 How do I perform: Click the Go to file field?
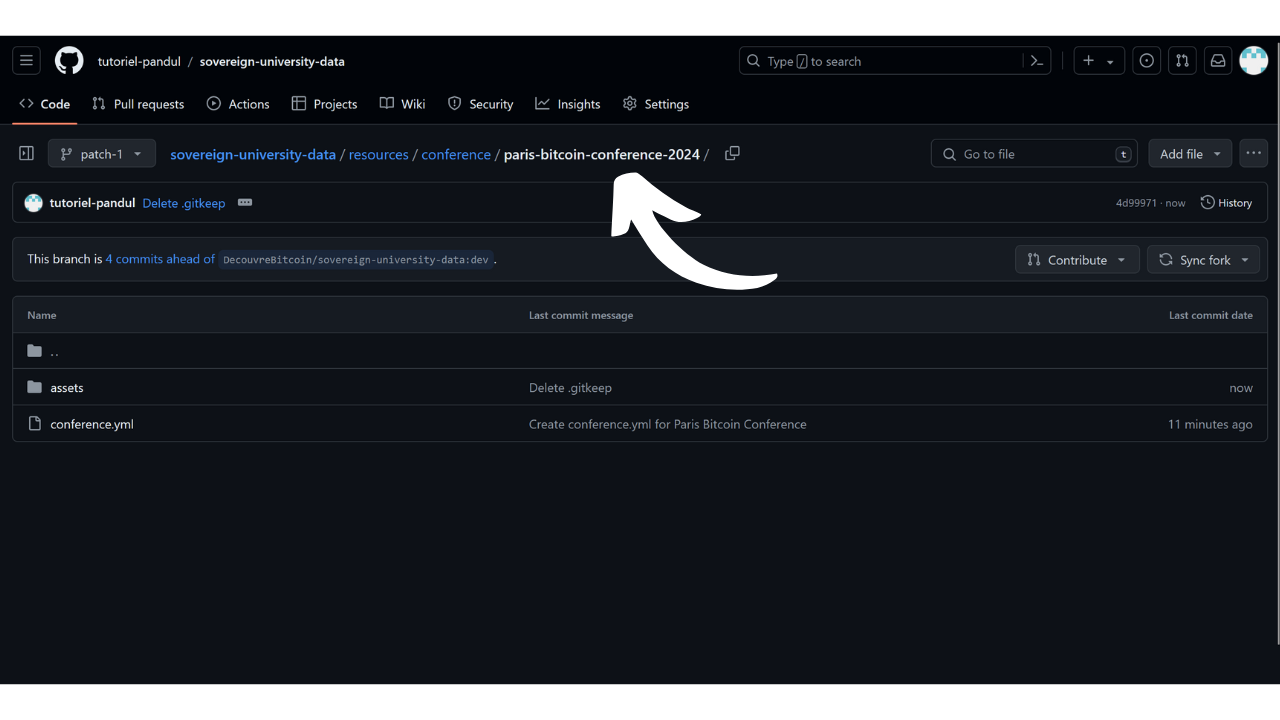pyautogui.click(x=1035, y=154)
